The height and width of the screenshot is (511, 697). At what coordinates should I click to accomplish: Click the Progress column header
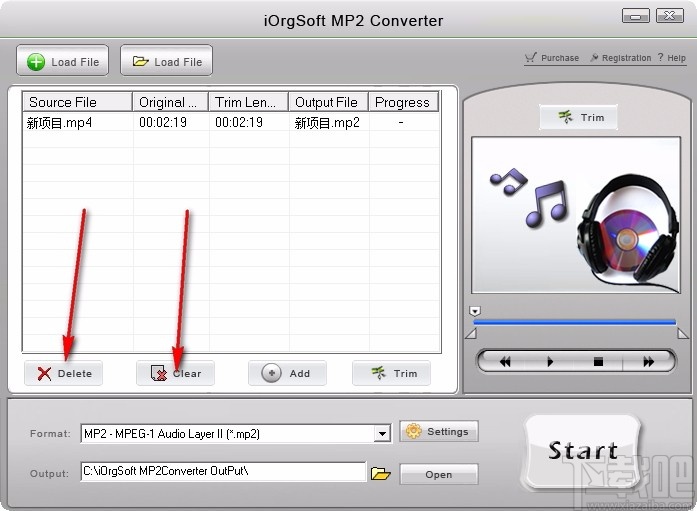click(x=403, y=102)
